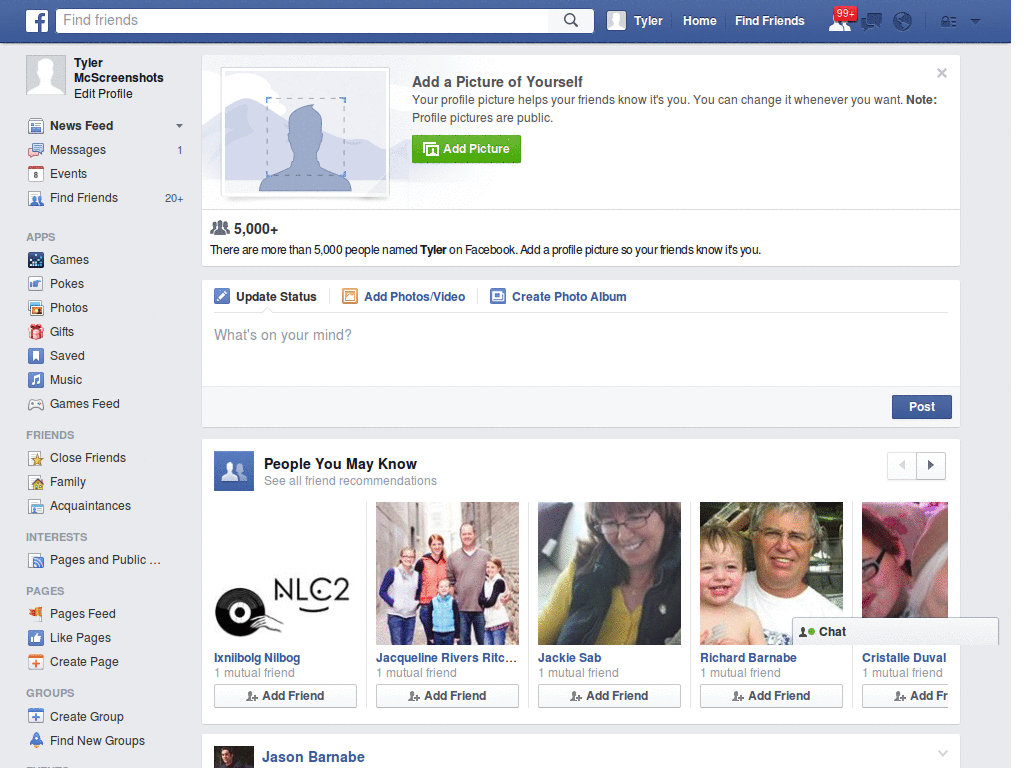
Task: Click the profile picture placeholder image
Action: (x=305, y=132)
